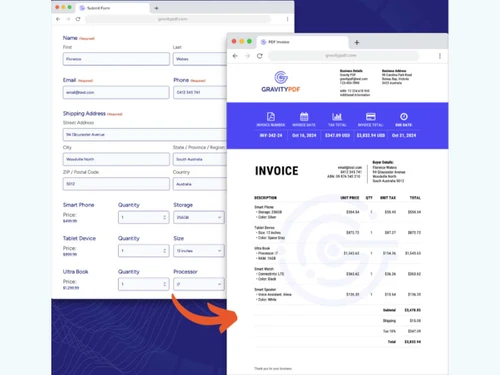Screen dimensions: 500x375
Task: Click back arrow in Submit Form window
Action: pos(58,19)
